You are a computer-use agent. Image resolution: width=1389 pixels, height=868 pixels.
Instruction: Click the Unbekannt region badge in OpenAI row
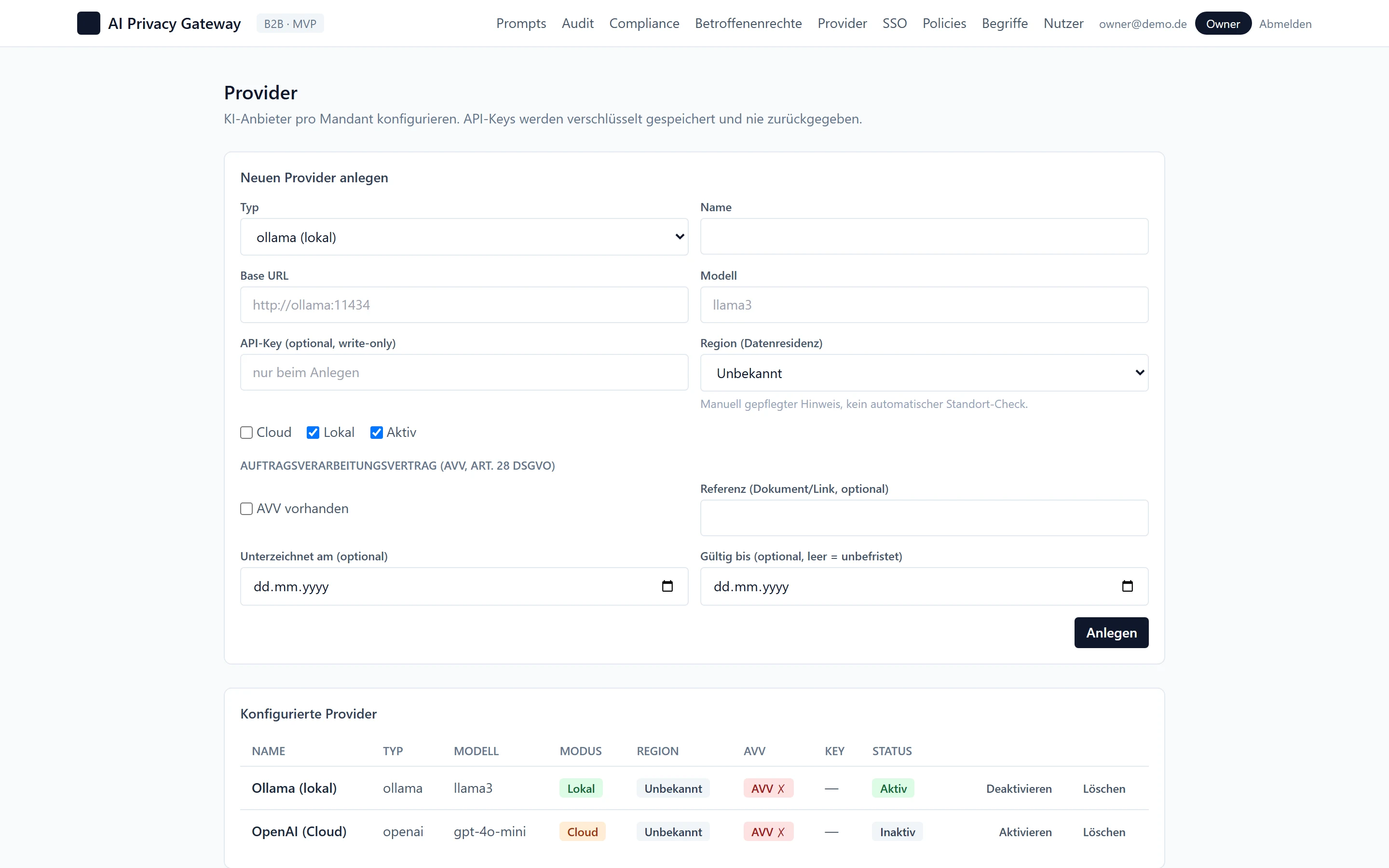pyautogui.click(x=673, y=832)
